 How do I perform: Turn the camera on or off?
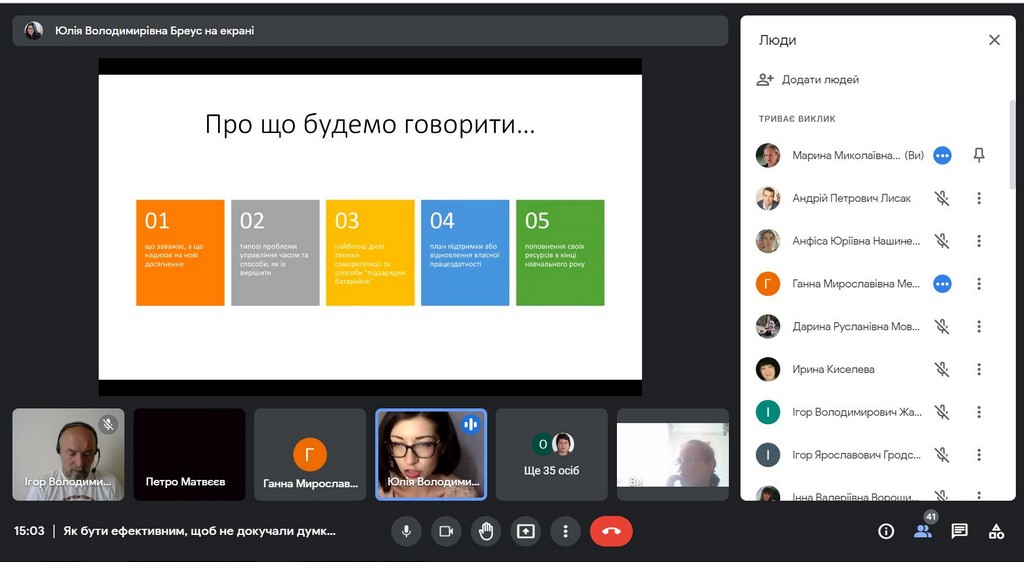(446, 531)
